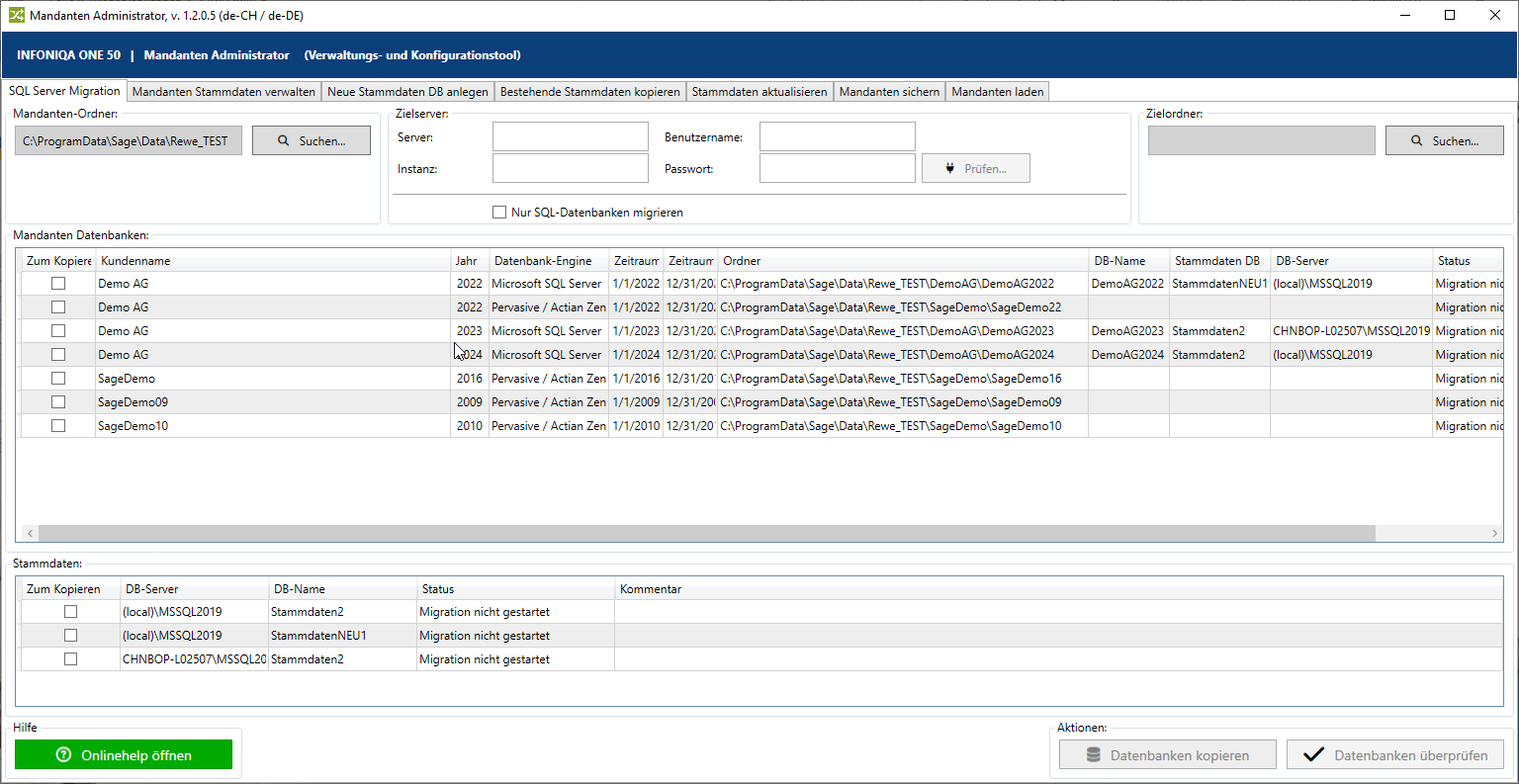Click checkmark icon on Datenbanken überprüfen
The width and height of the screenshot is (1519, 784).
pos(1313,755)
